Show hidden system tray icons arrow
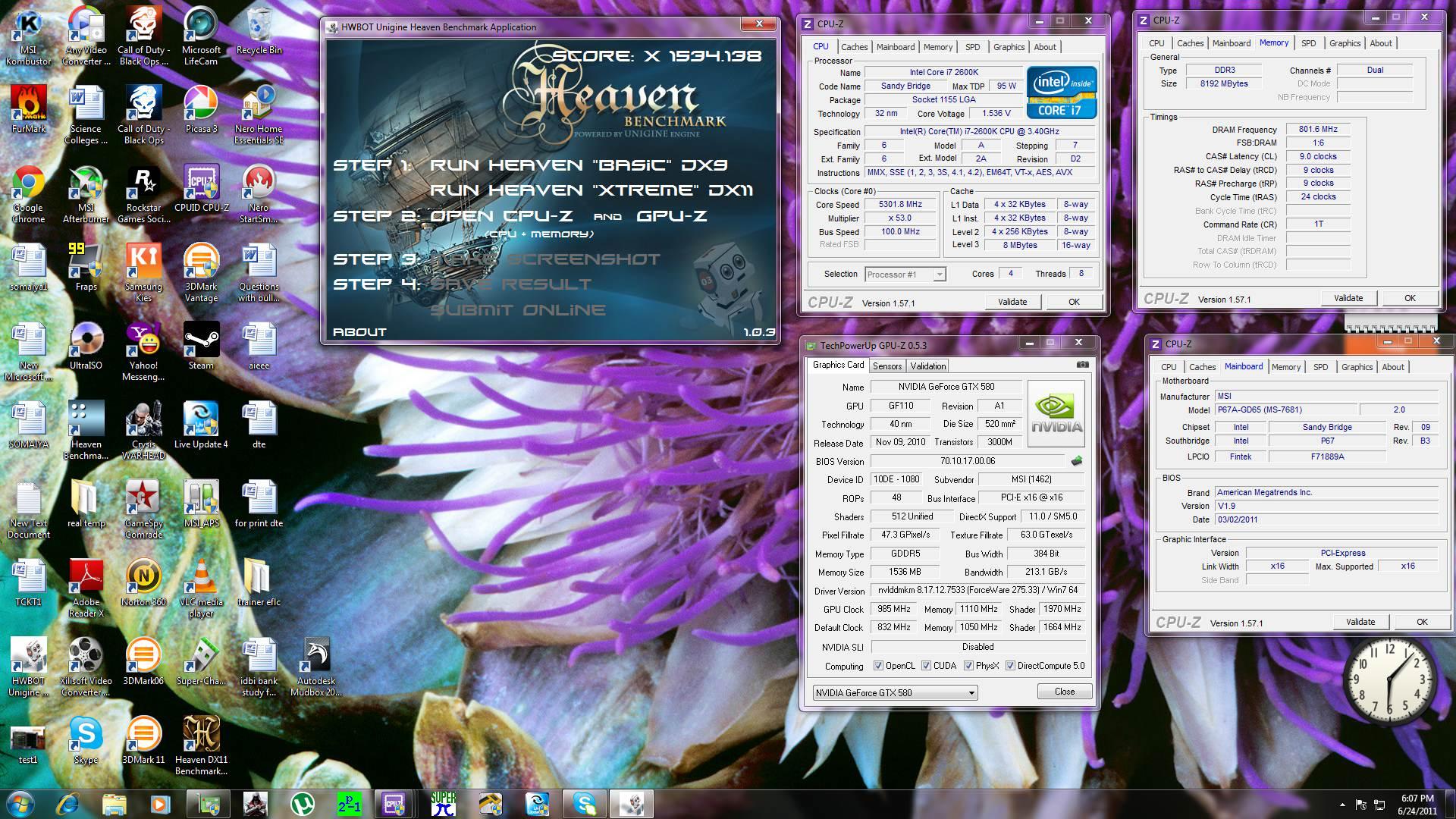The height and width of the screenshot is (819, 1456). tap(1342, 805)
